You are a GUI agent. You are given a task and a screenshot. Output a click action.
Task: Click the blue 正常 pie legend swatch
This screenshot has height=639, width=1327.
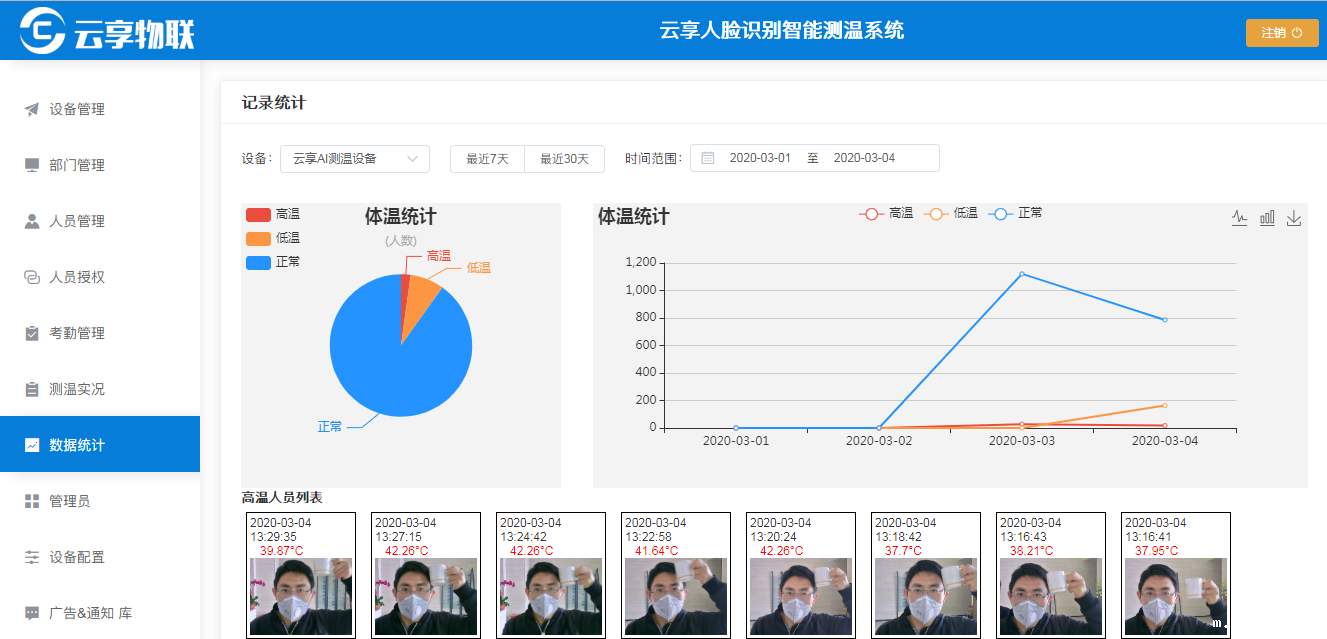click(x=258, y=262)
